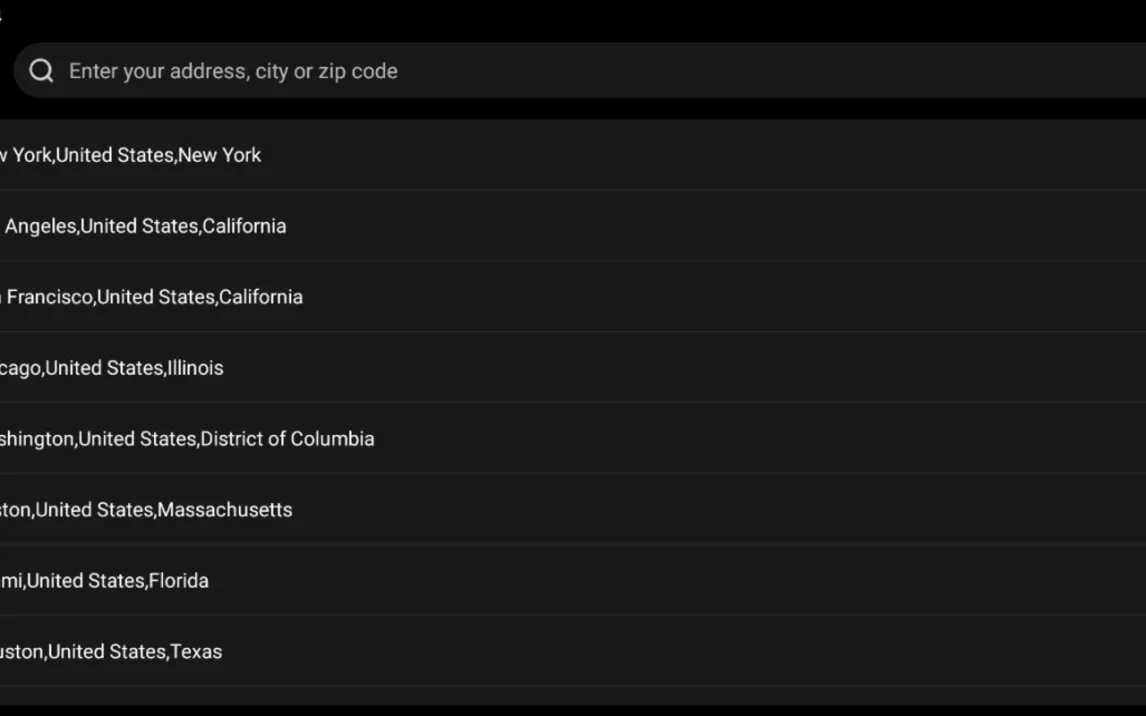
Task: Click the "Enter your address" placeholder text
Action: pyautogui.click(x=233, y=71)
